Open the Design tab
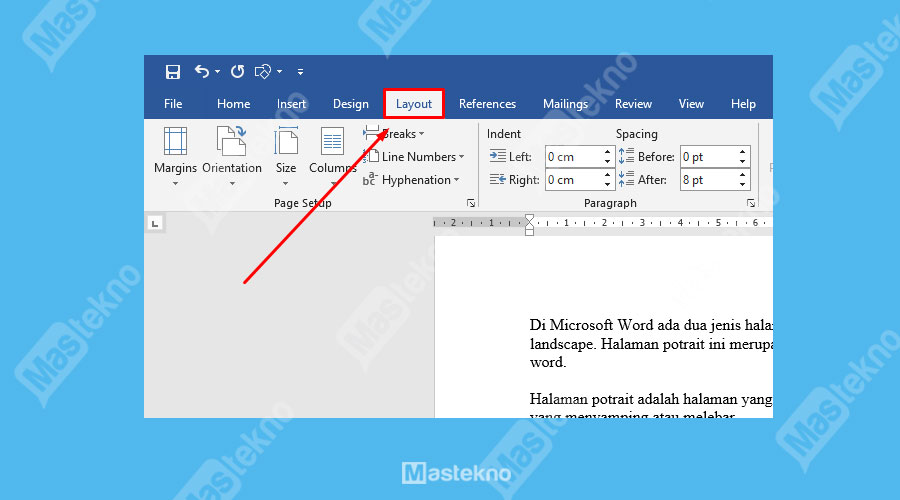The image size is (900, 500). 351,104
